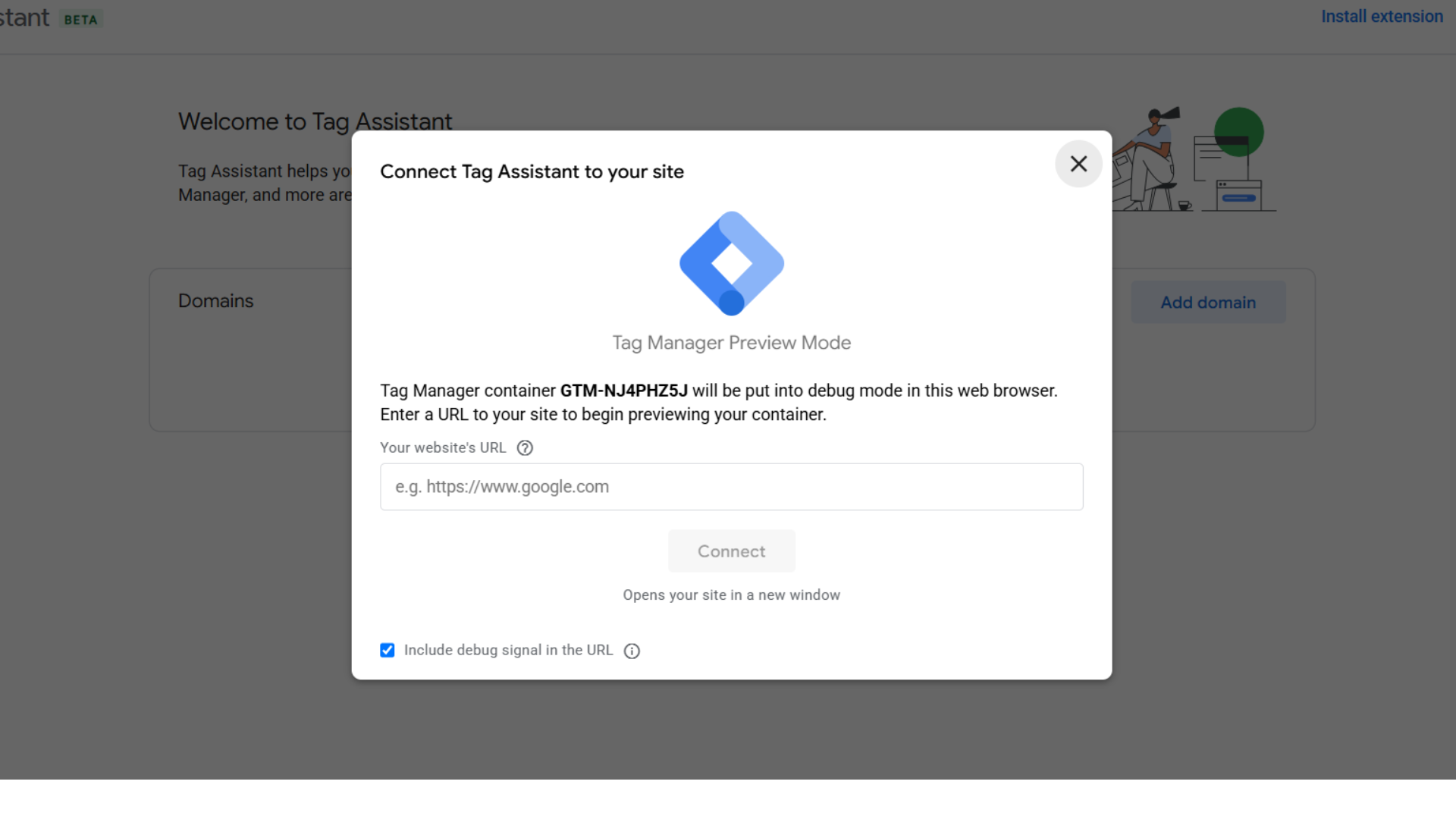Click the container ID GTM-NJ4PHZ5J text
This screenshot has width=1456, height=819.
click(x=624, y=391)
